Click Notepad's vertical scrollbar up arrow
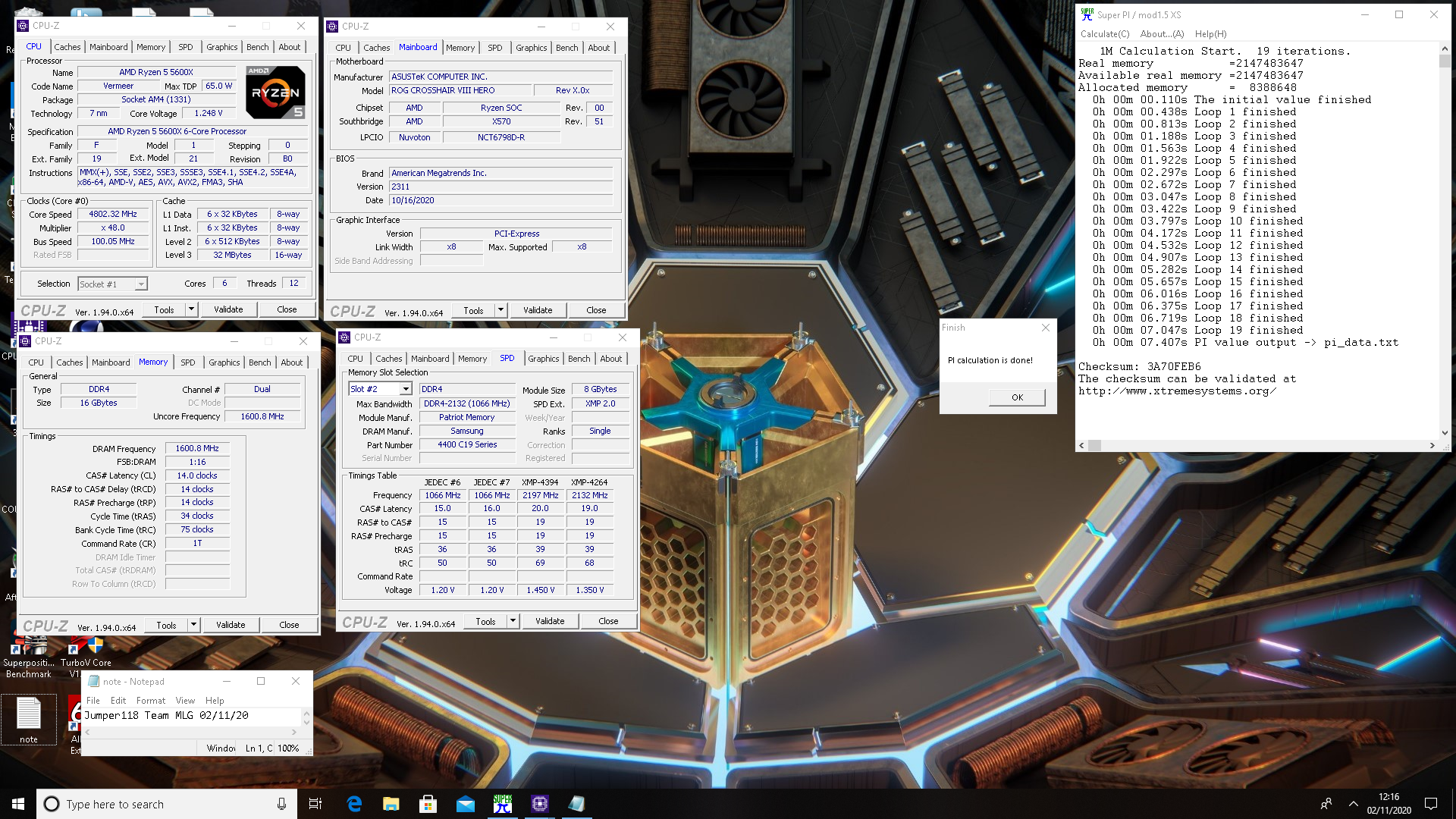Viewport: 1456px width, 819px height. pos(306,714)
